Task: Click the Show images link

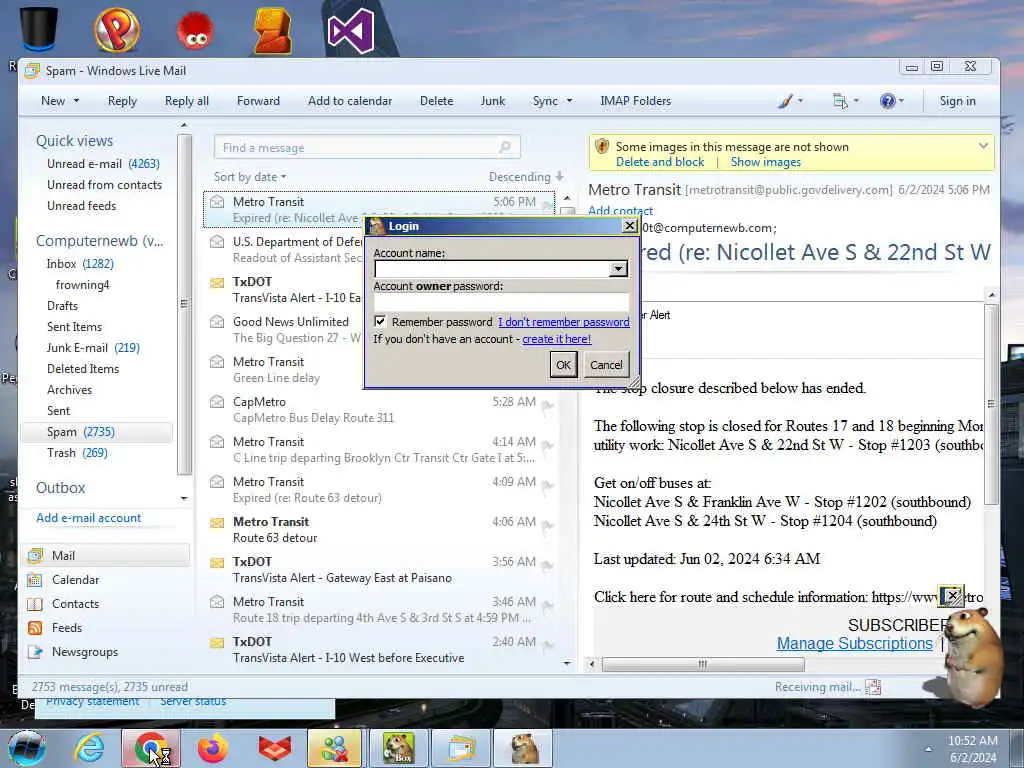Action: 765,162
